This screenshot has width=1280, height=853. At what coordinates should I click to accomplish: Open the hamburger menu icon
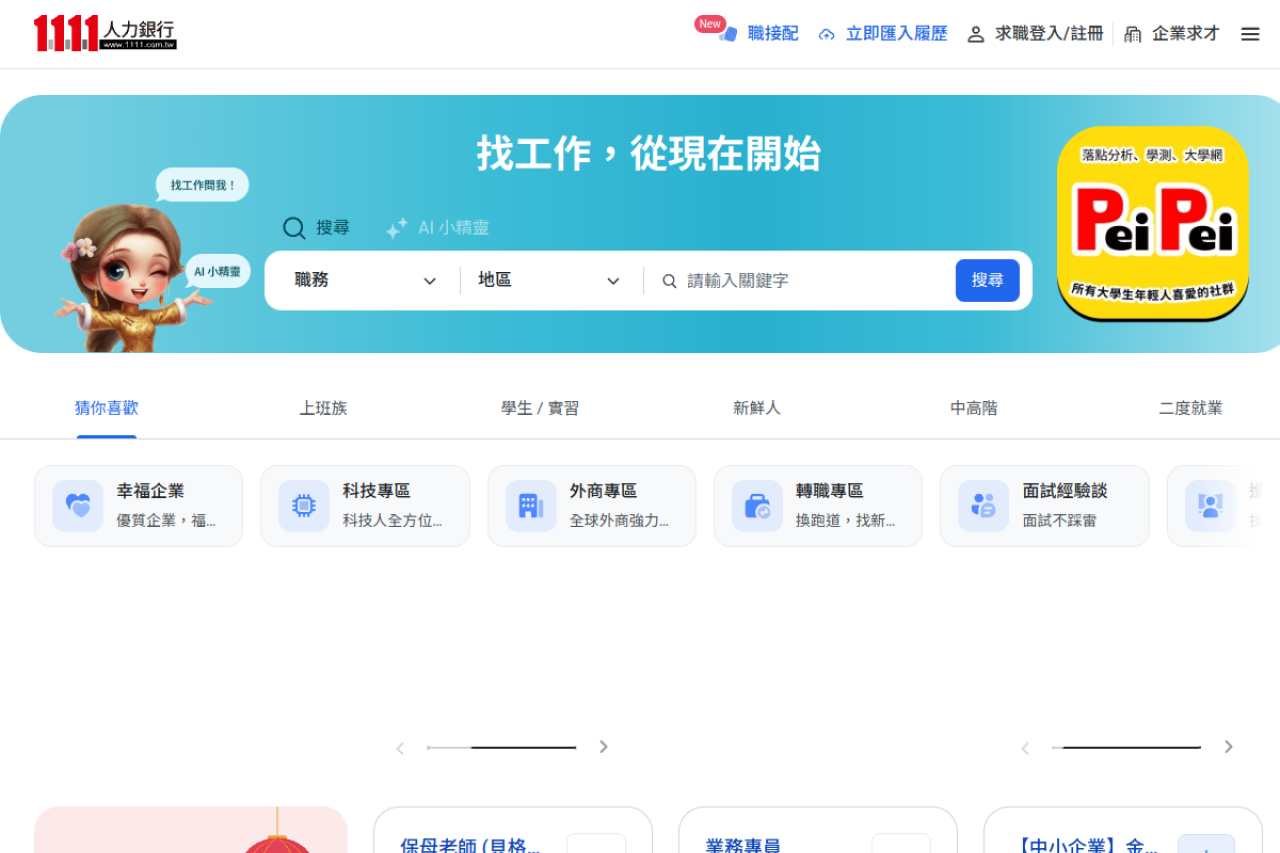click(1250, 34)
